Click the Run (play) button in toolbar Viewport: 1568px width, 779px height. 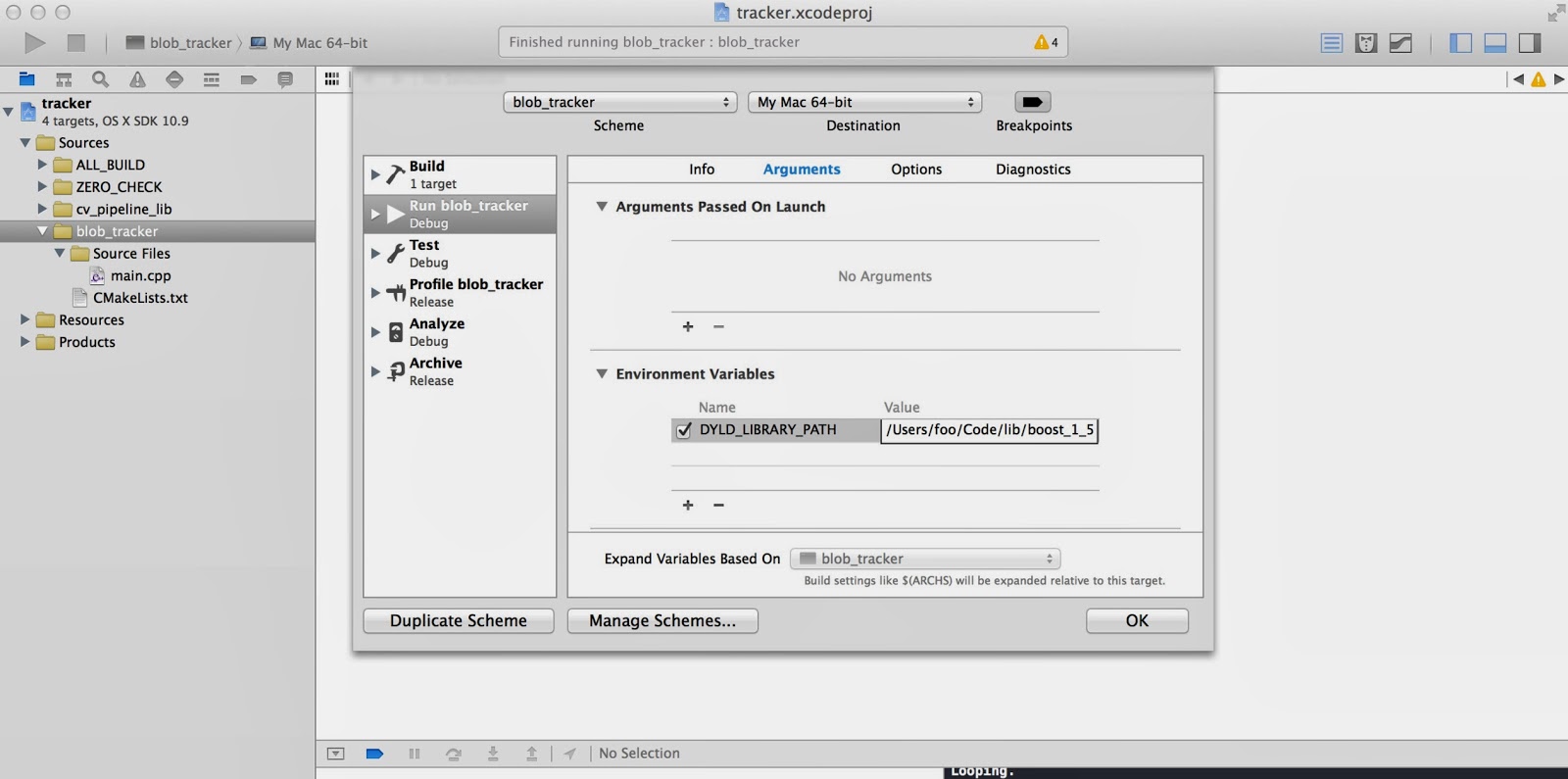click(35, 42)
